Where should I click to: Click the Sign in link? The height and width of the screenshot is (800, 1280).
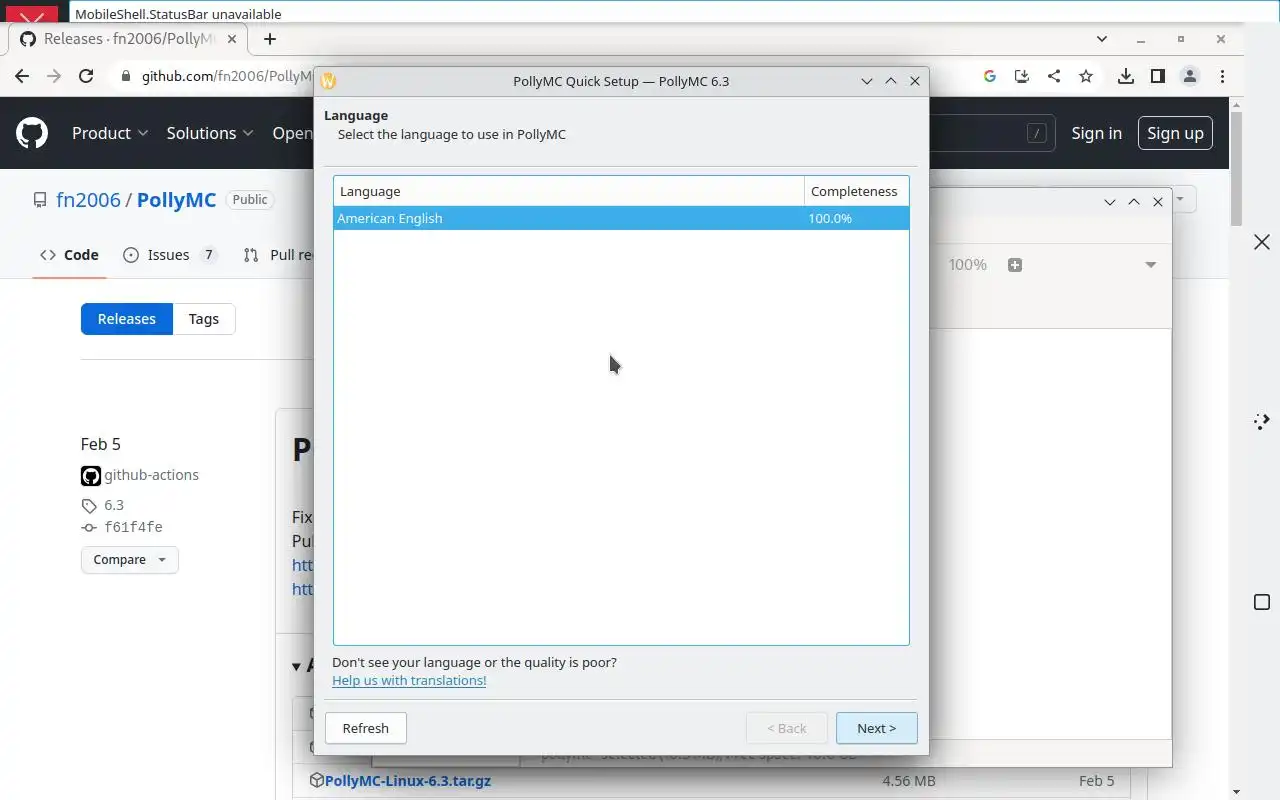coord(1096,133)
